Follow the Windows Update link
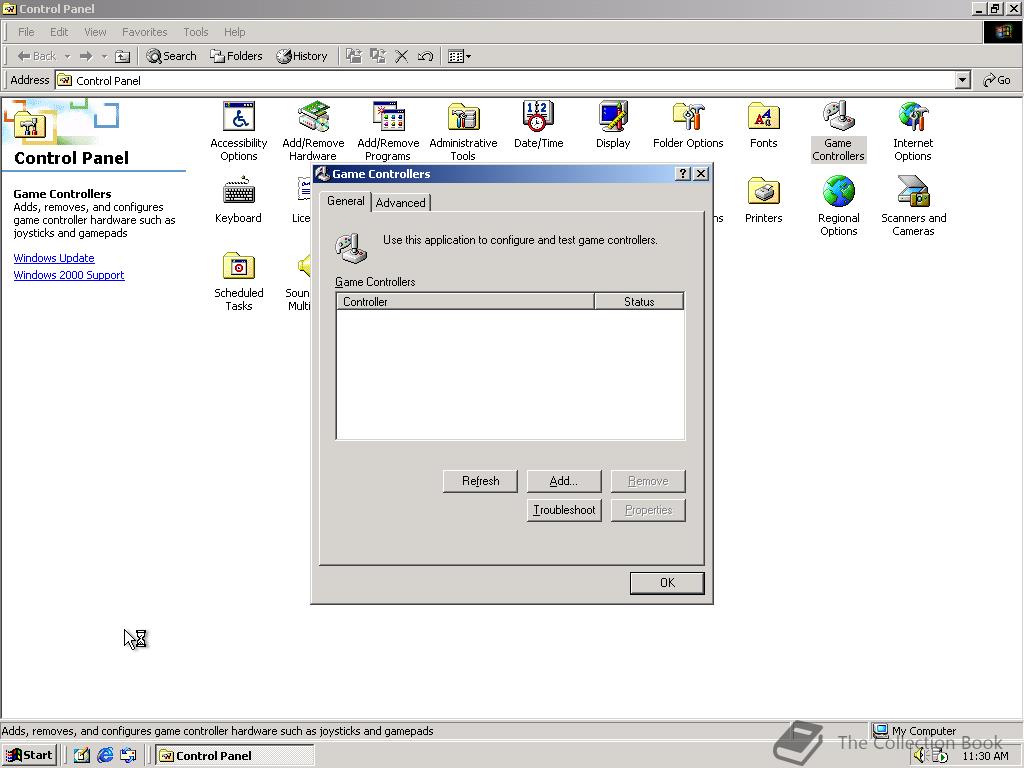Image resolution: width=1024 pixels, height=768 pixels. (x=54, y=258)
